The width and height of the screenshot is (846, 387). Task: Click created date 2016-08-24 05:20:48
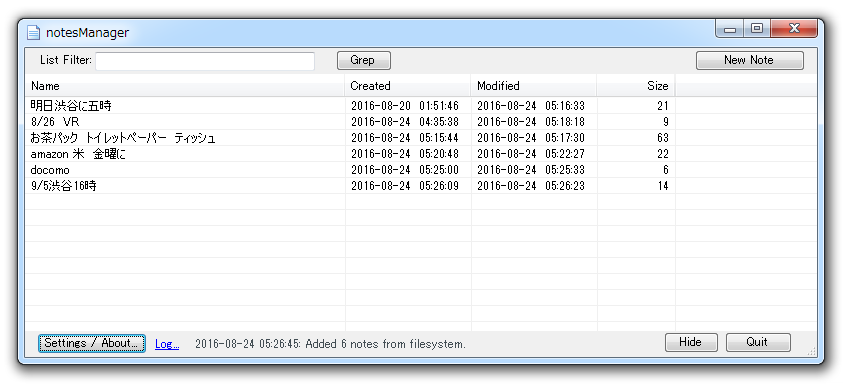point(405,154)
